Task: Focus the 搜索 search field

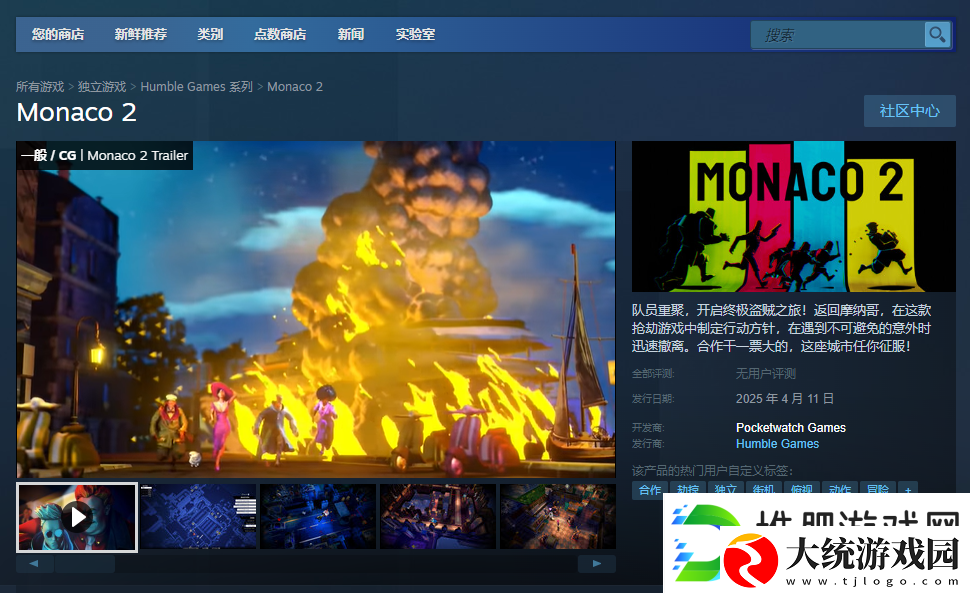Action: [838, 35]
